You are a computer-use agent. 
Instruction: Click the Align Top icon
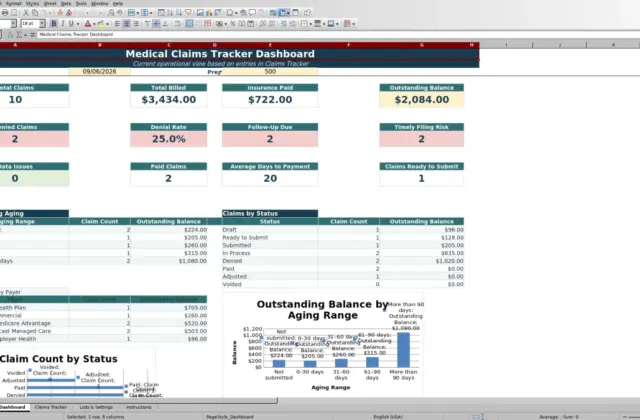coord(147,24)
